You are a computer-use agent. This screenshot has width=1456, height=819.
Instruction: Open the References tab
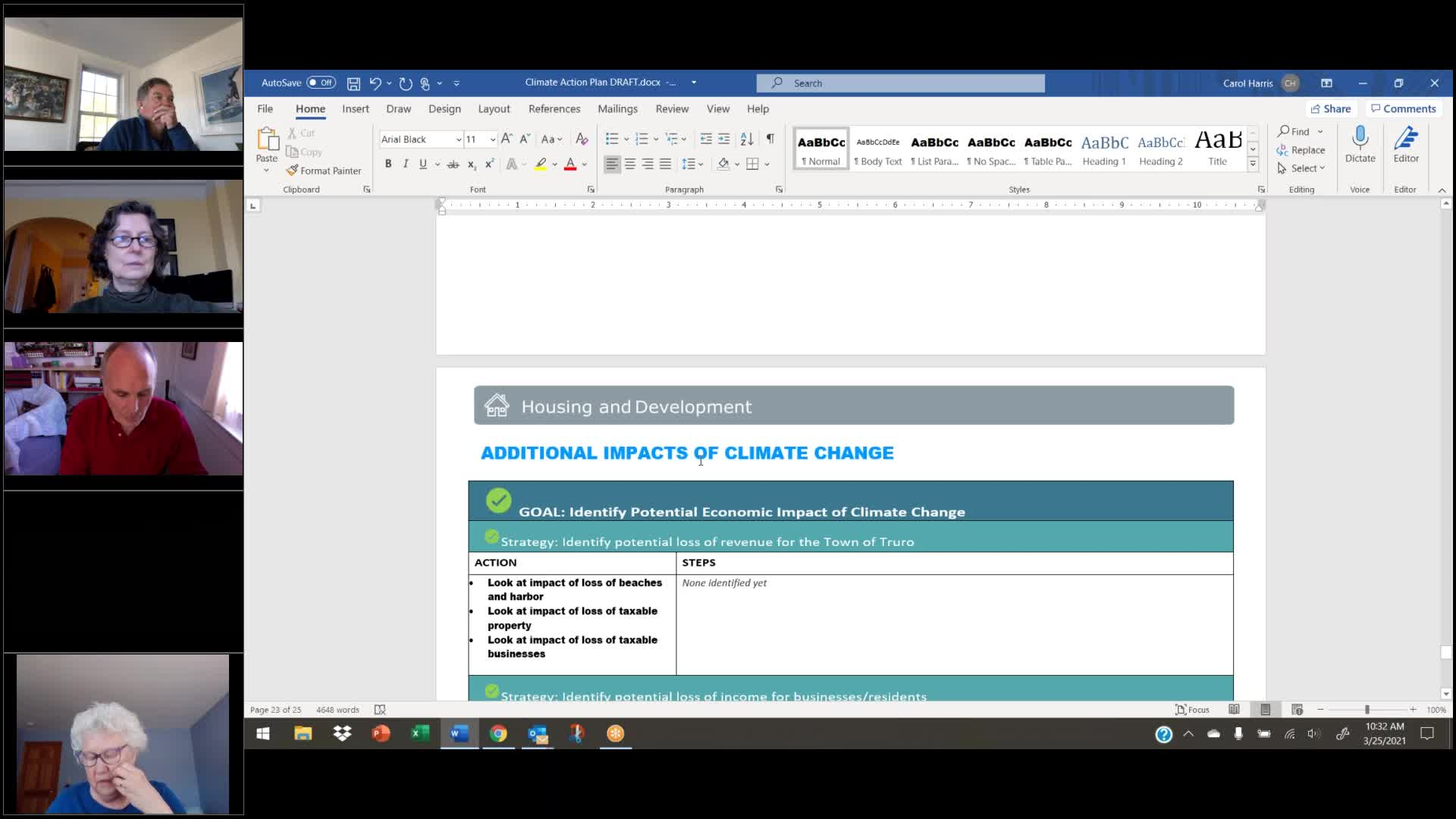(x=554, y=108)
